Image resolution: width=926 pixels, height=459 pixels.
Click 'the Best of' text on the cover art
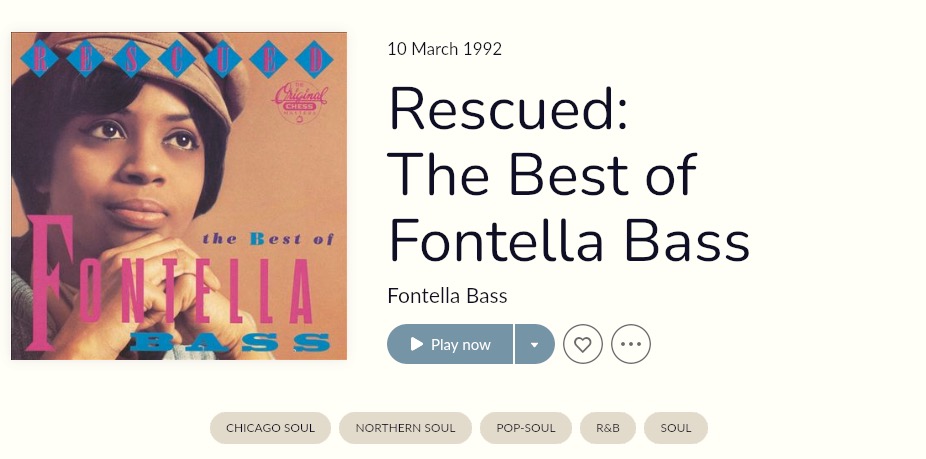coord(268,239)
